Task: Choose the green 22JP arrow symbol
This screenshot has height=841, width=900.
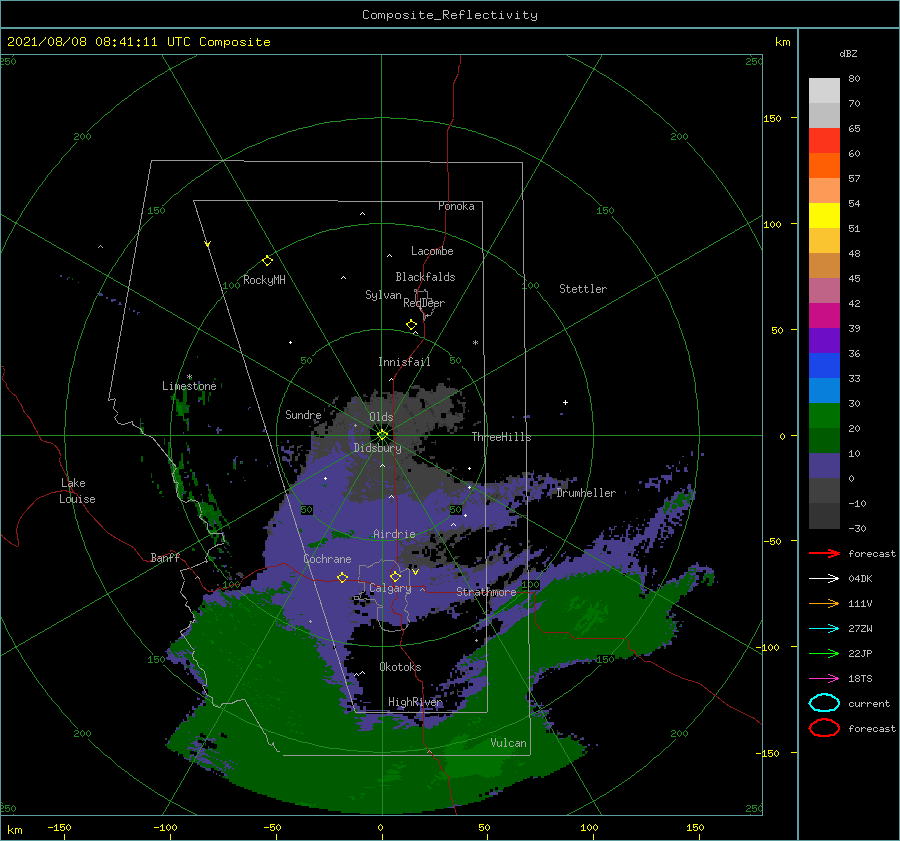Action: point(824,653)
